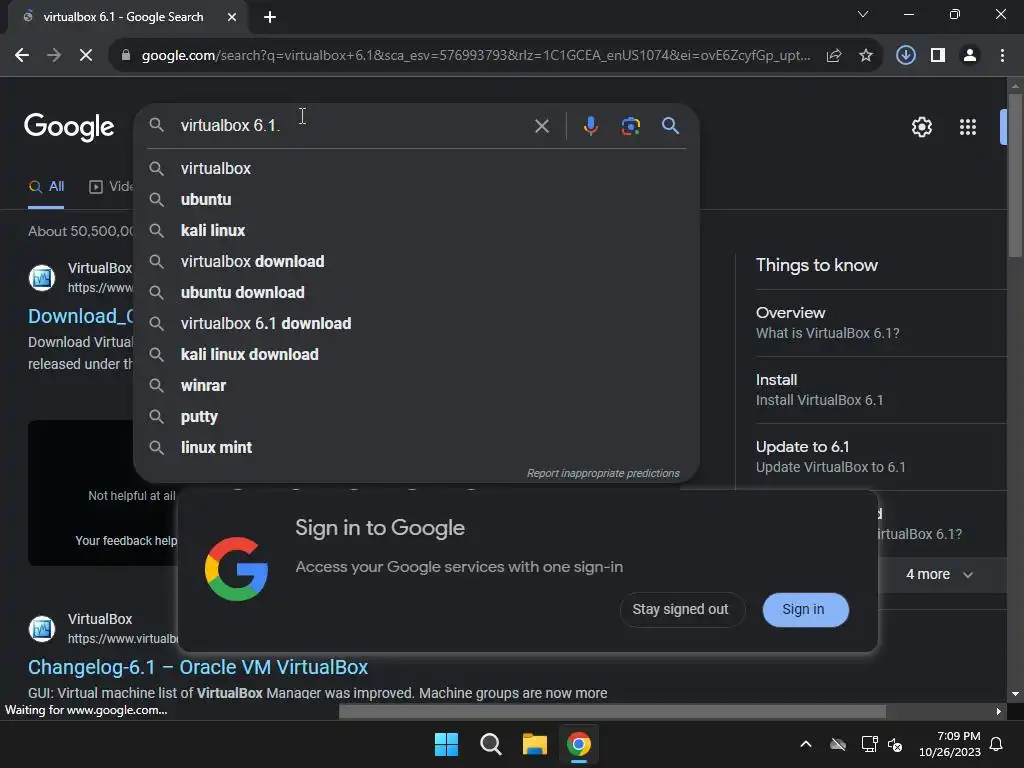Click the vertical page scrollbar thumb
1024x768 pixels.
[x=1015, y=175]
